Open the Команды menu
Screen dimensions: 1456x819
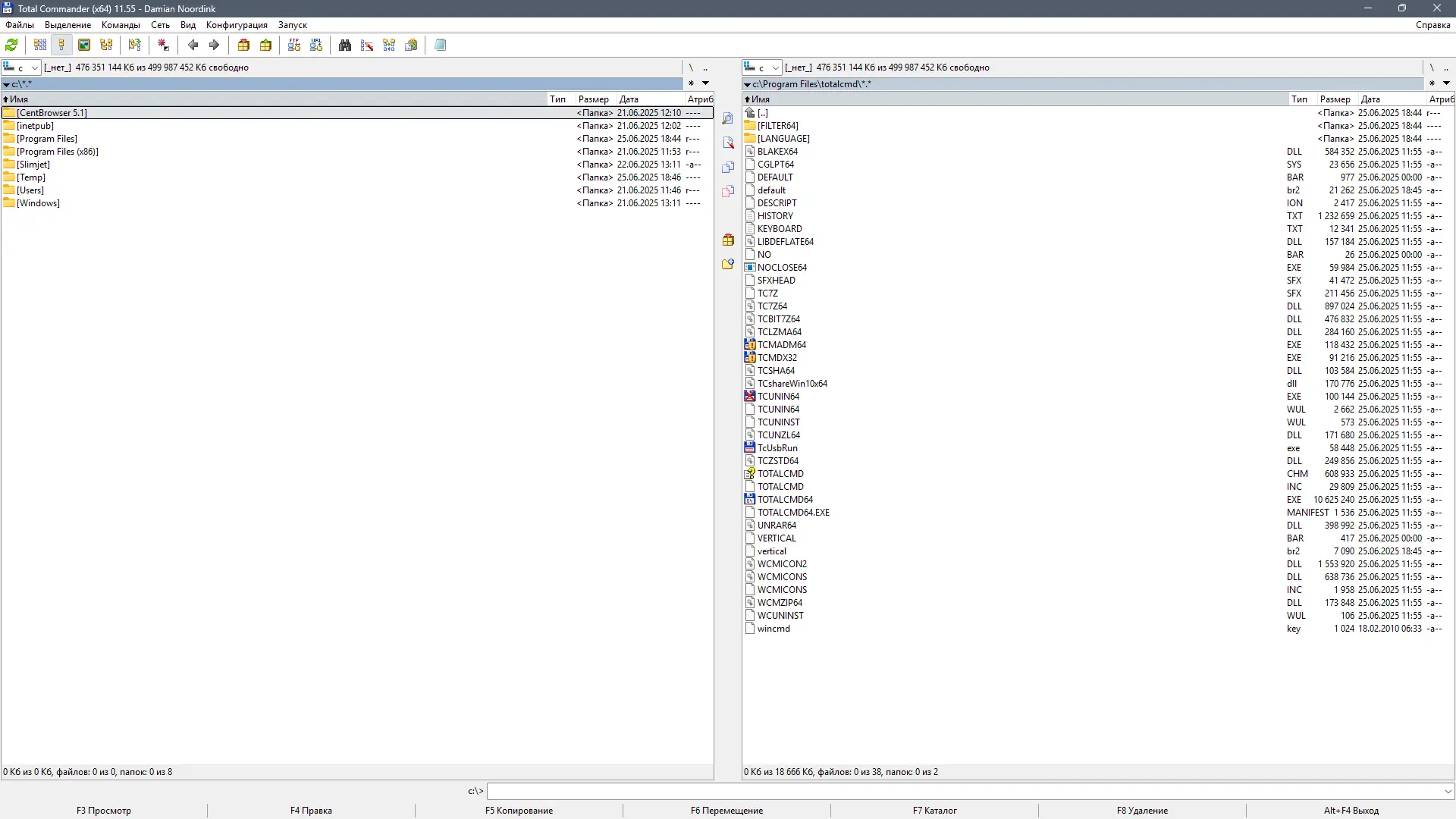(x=121, y=25)
